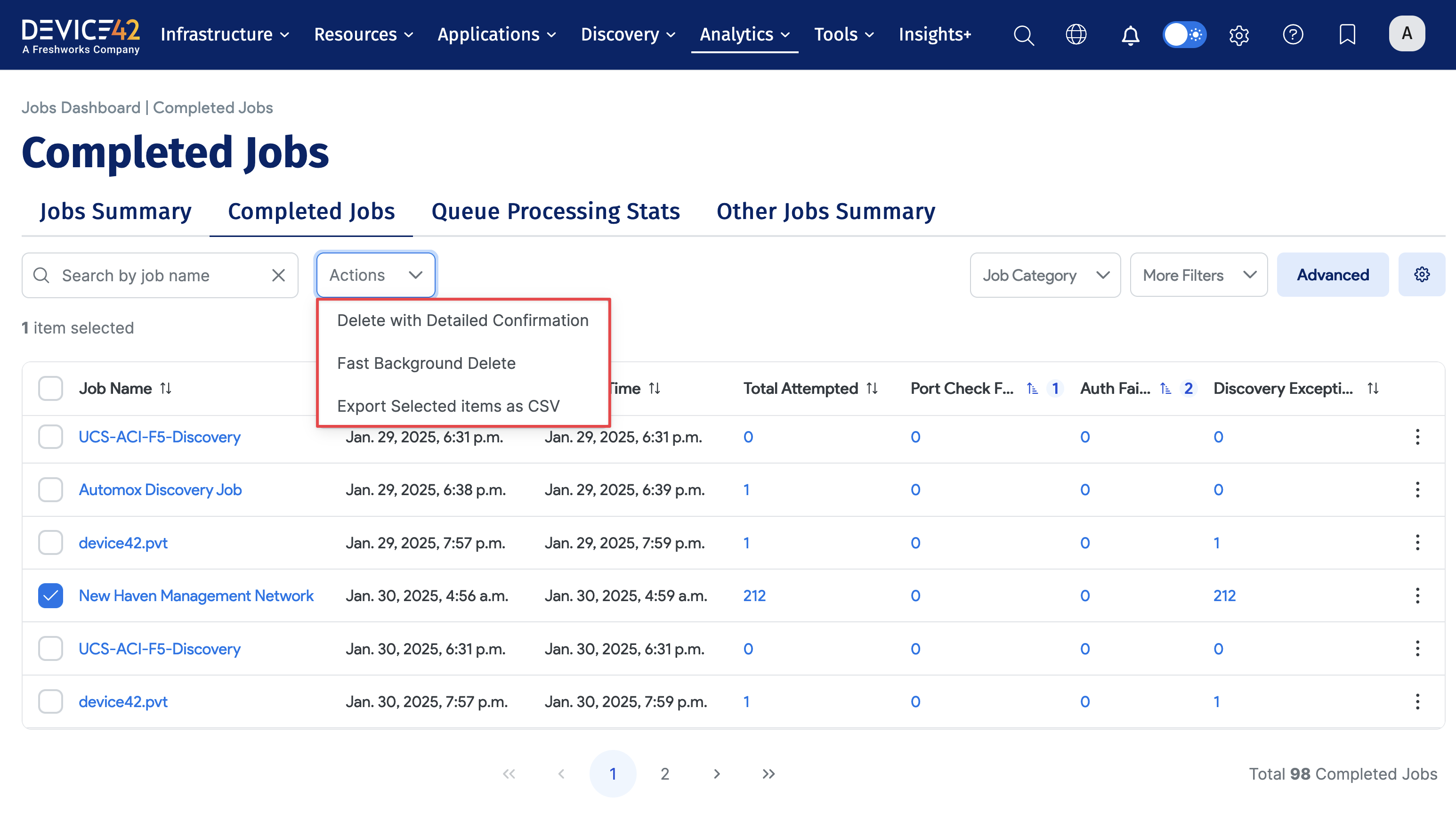Open the user avatar A menu

pos(1407,33)
